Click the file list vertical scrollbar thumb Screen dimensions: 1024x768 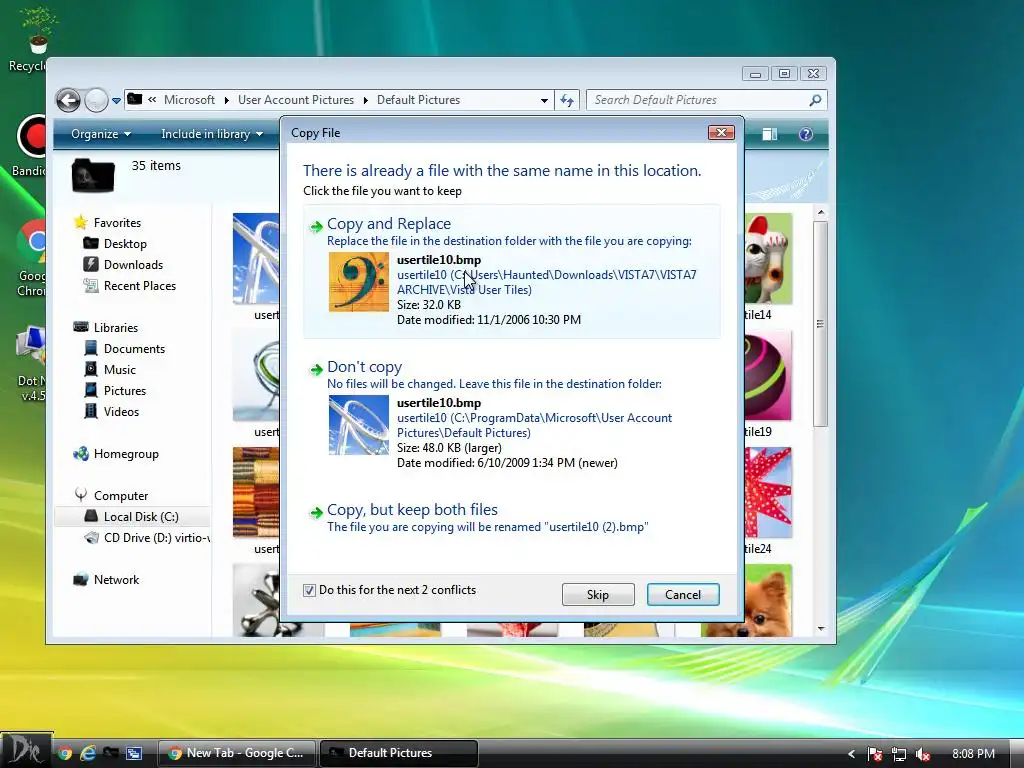821,324
